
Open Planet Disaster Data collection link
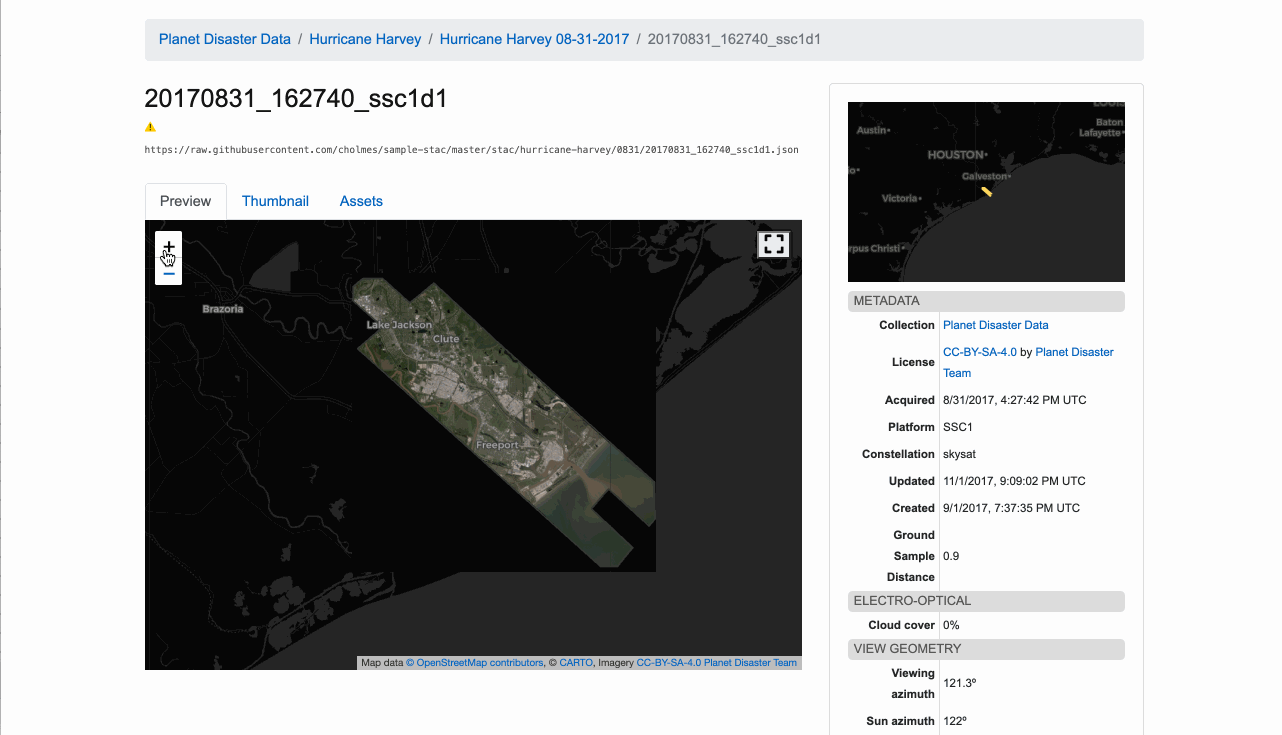[996, 325]
